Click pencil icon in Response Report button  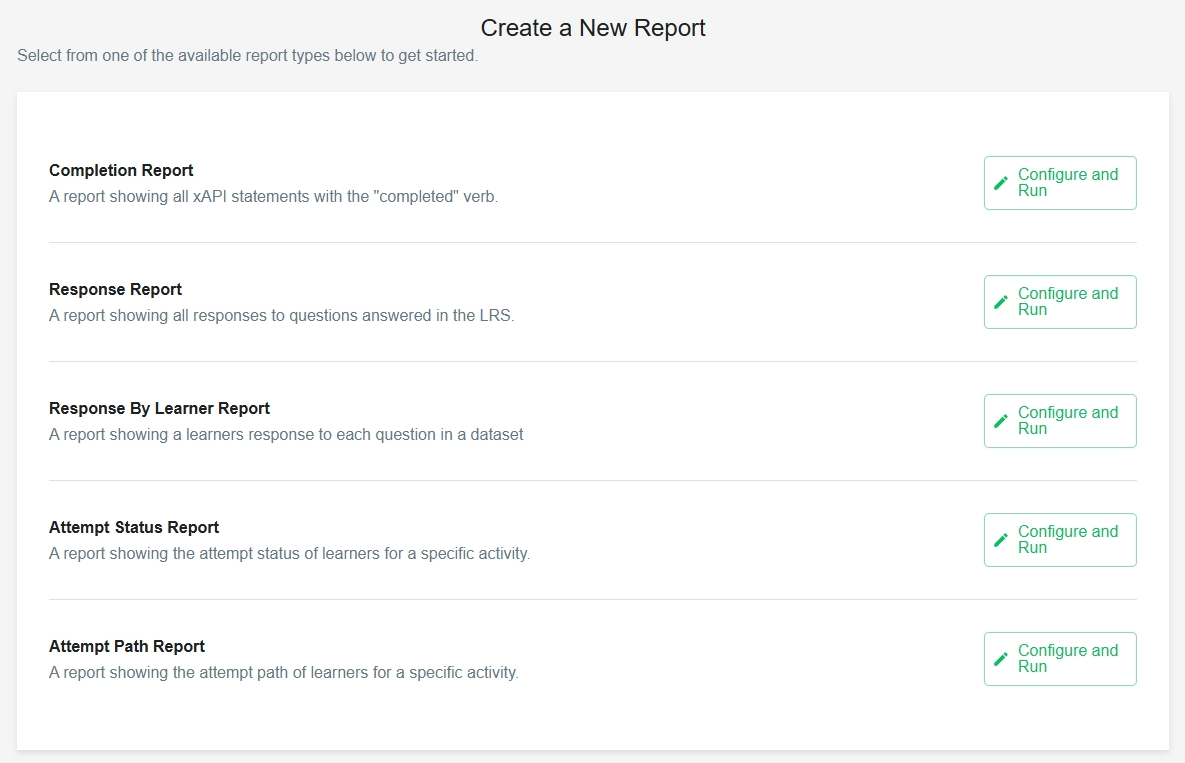1001,302
